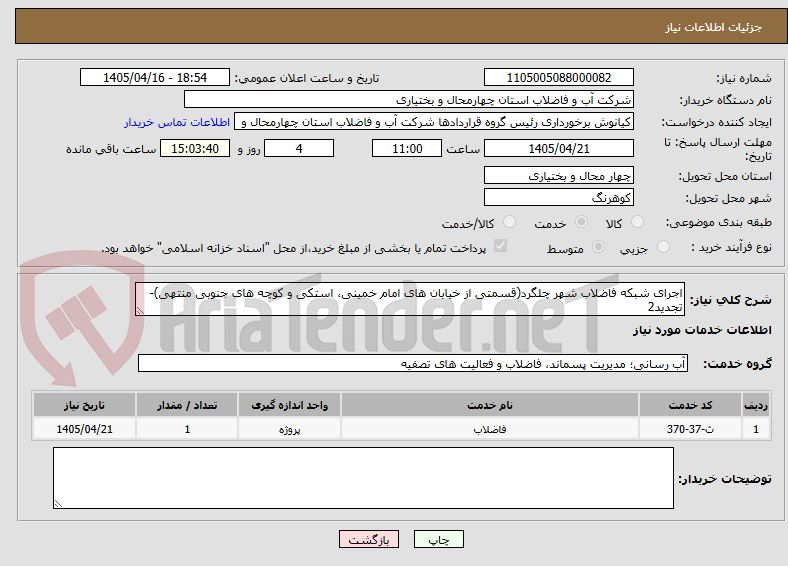Click the general need description textarea

[410, 299]
